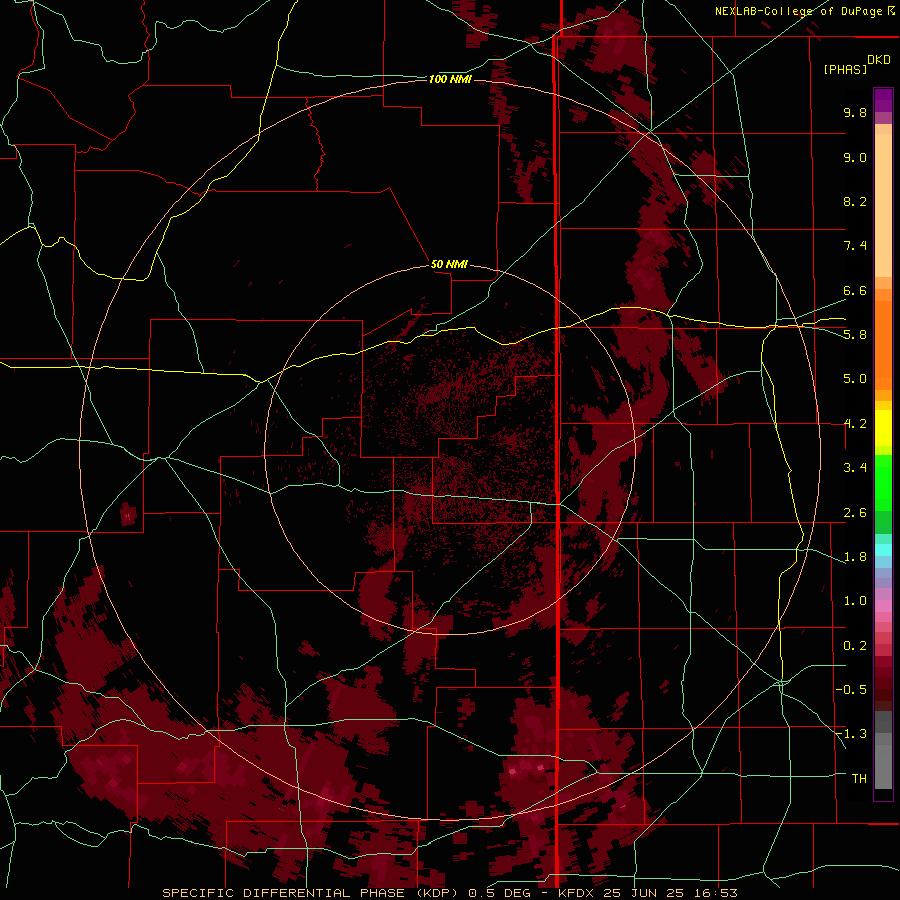Click the 50 NMI range ring label
900x900 pixels.
tap(449, 264)
